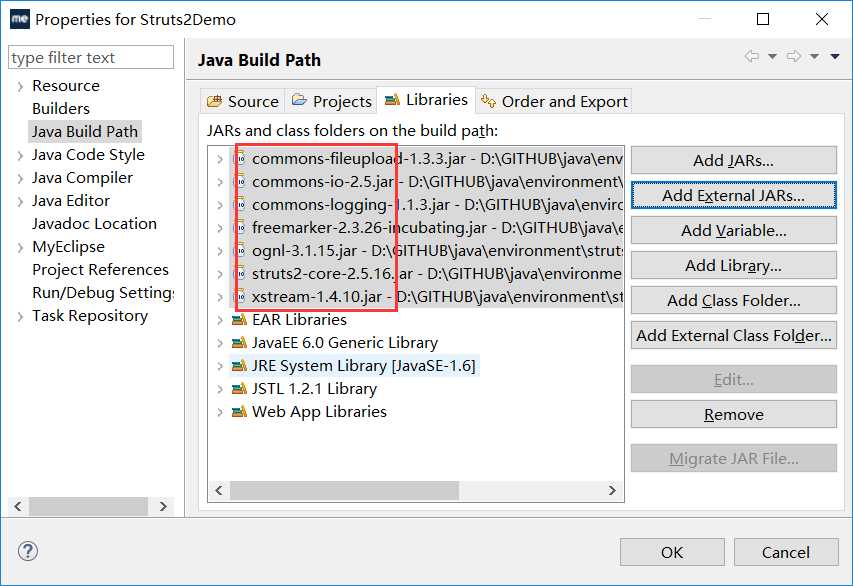
Task: Select the Libraries tab
Action: click(426, 100)
